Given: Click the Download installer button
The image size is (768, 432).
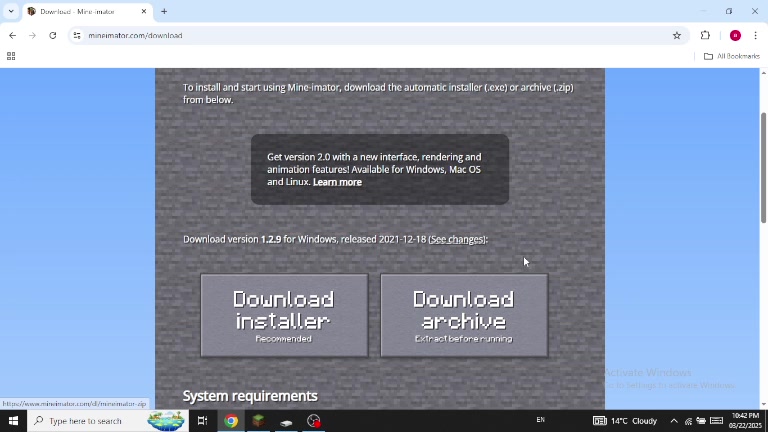Looking at the screenshot, I should [x=284, y=315].
